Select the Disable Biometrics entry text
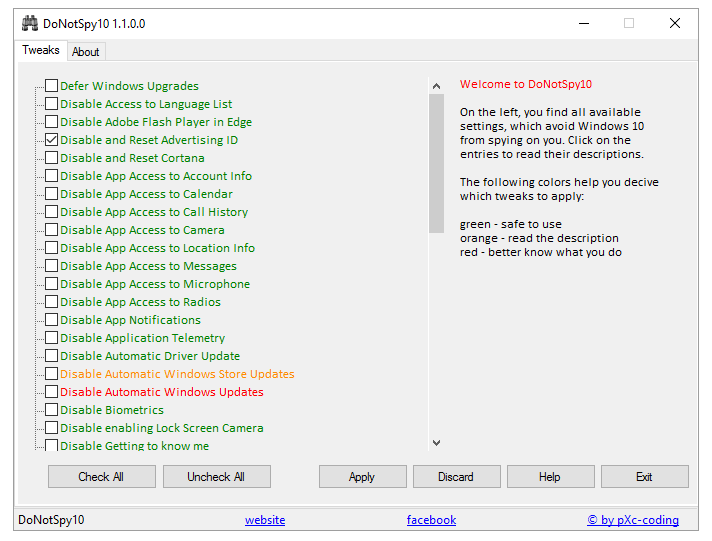The image size is (712, 541). [112, 410]
